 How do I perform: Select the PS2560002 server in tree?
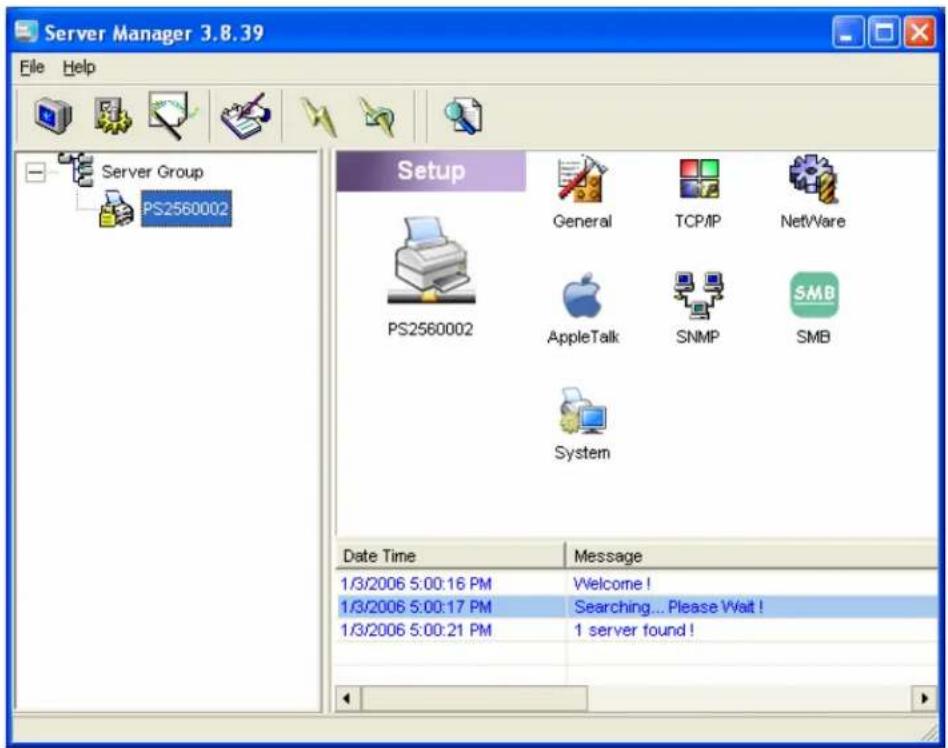tap(186, 209)
